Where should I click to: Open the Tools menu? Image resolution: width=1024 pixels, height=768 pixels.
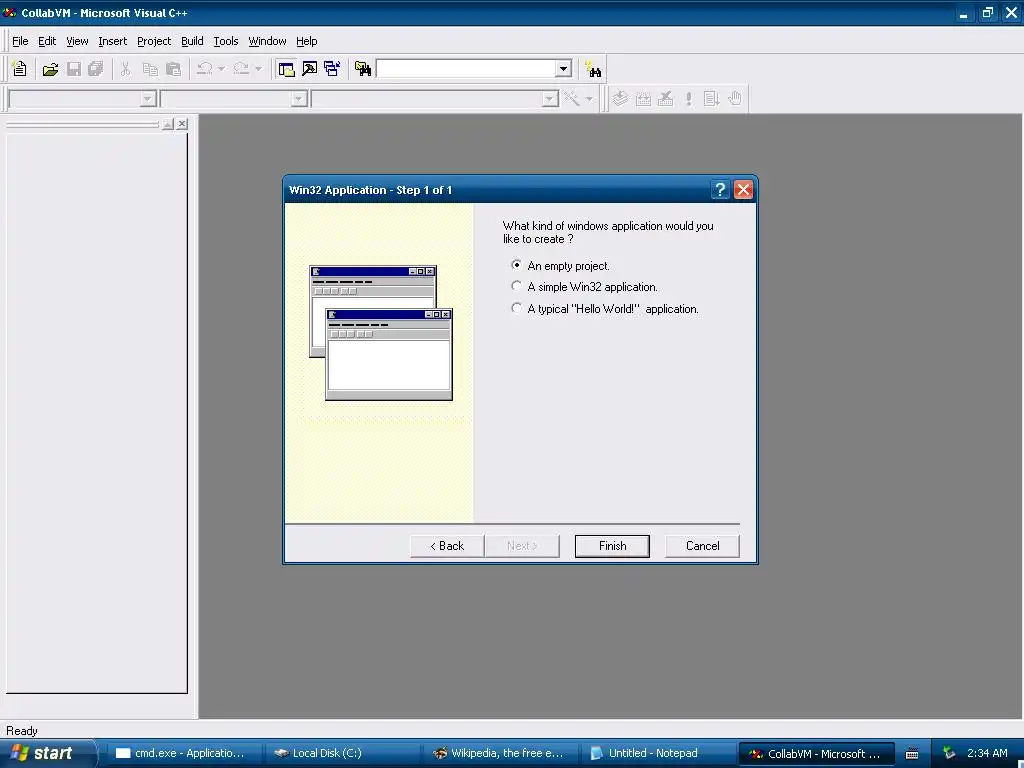click(x=226, y=41)
